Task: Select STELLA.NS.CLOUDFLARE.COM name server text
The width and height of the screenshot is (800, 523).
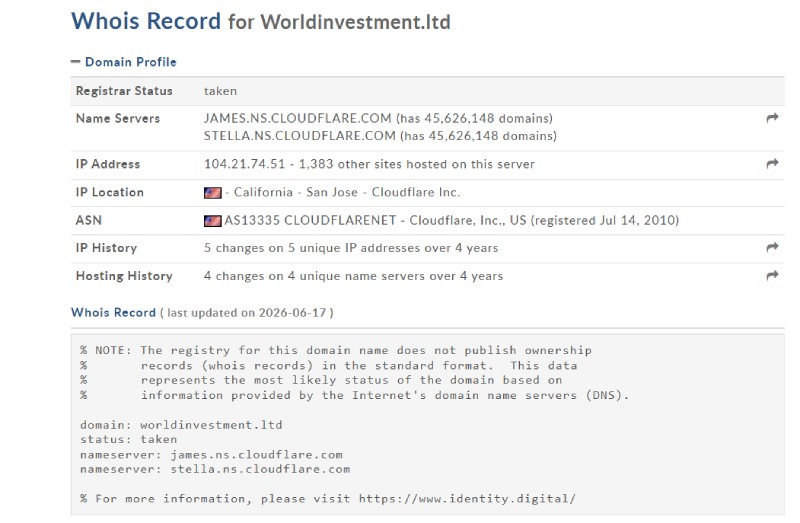Action: point(299,136)
